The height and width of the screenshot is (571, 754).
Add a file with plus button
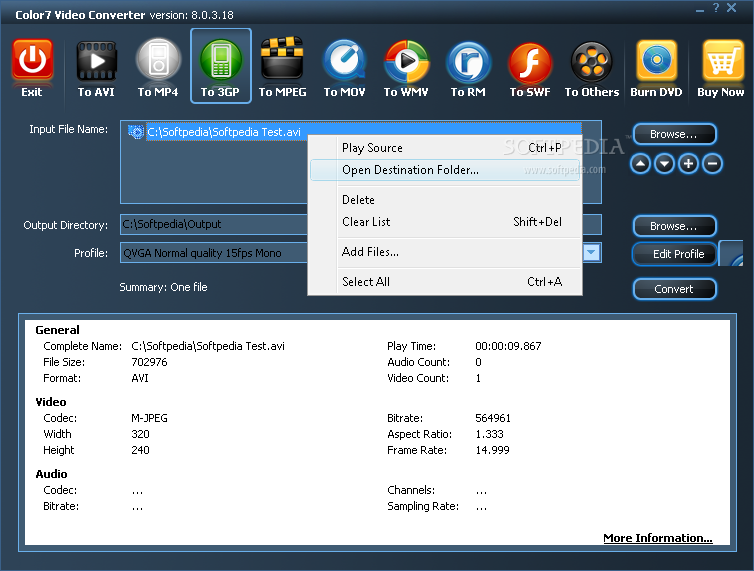tap(688, 164)
